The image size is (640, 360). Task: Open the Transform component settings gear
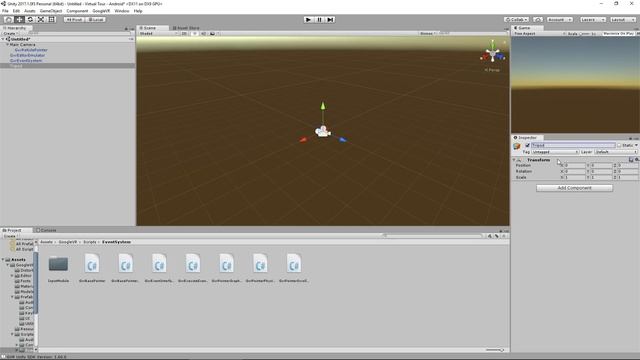(x=636, y=160)
